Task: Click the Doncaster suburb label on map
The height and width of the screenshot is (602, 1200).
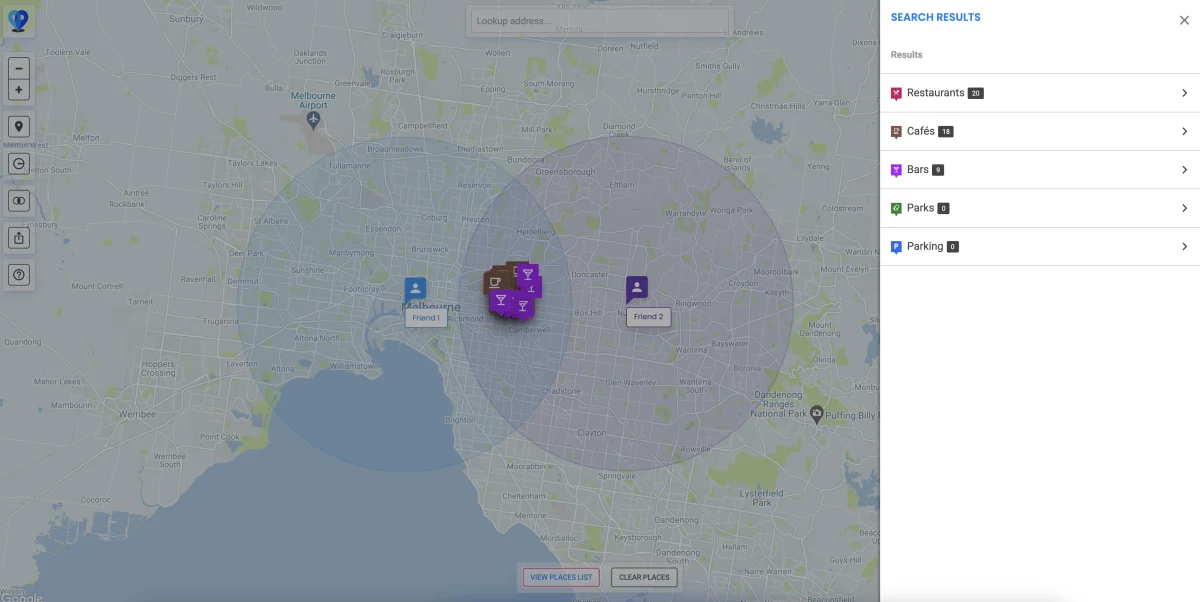Action: click(589, 273)
